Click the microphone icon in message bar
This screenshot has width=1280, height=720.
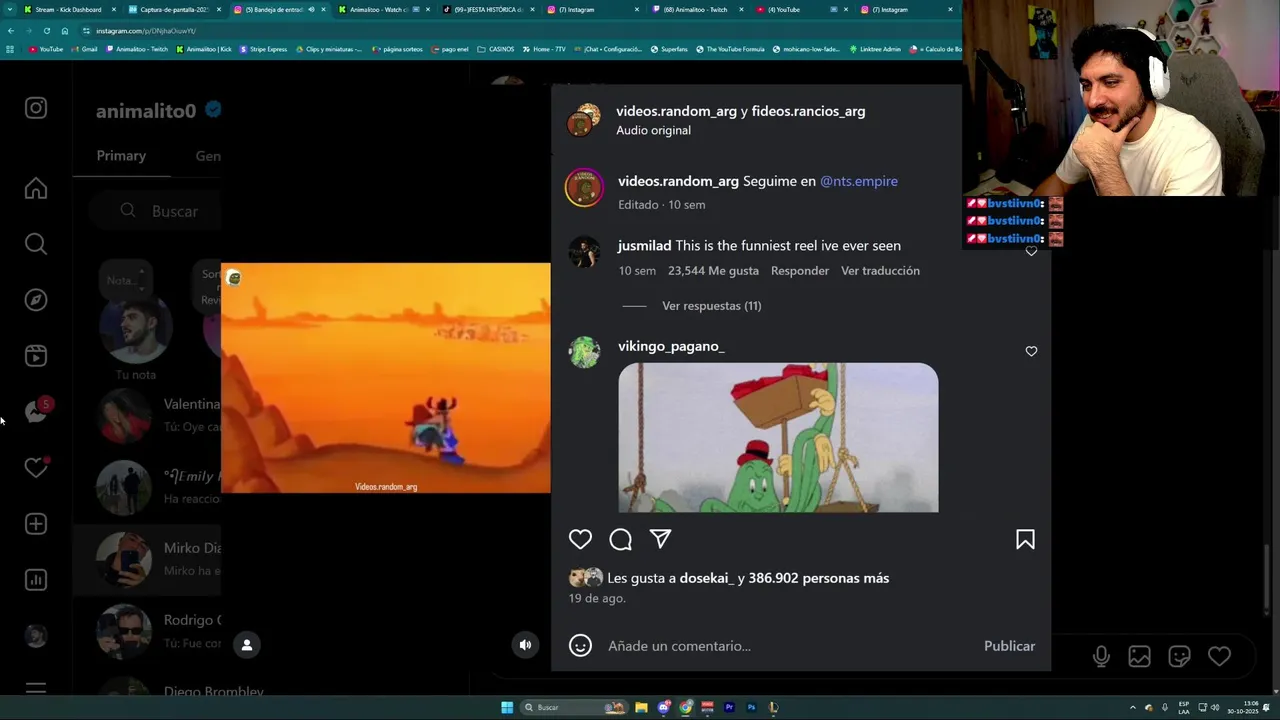click(1101, 656)
